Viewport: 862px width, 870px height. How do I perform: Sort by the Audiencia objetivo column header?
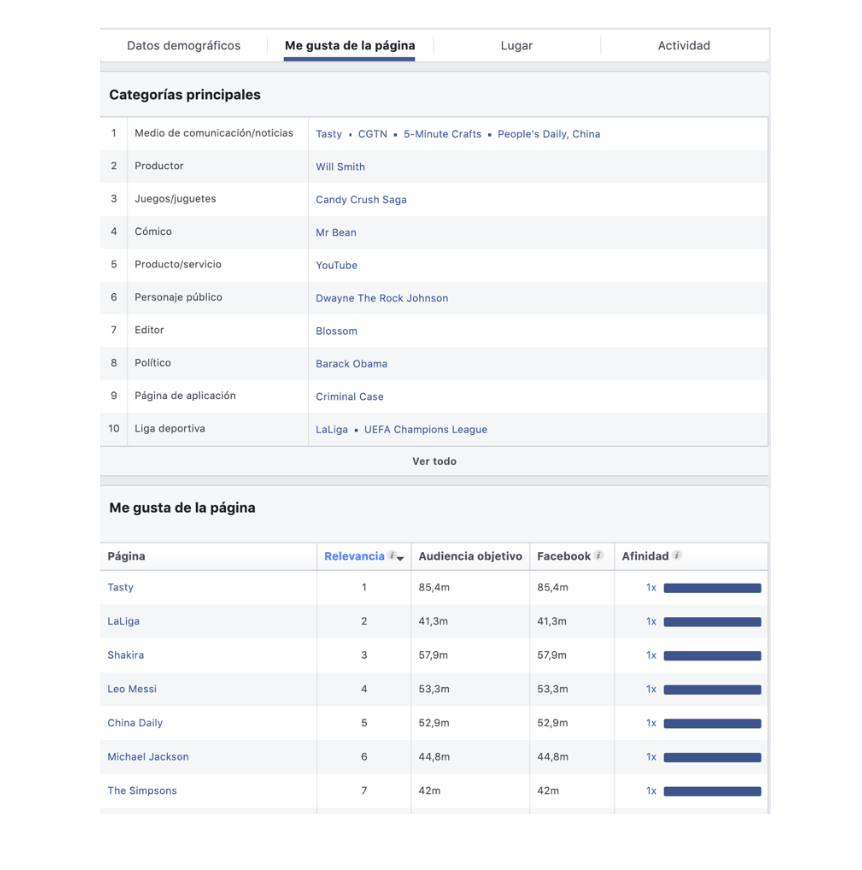(470, 557)
